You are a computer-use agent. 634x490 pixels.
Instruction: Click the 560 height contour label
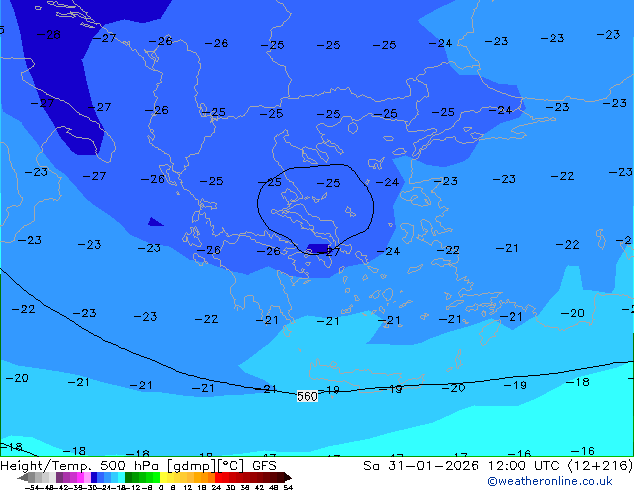click(307, 396)
